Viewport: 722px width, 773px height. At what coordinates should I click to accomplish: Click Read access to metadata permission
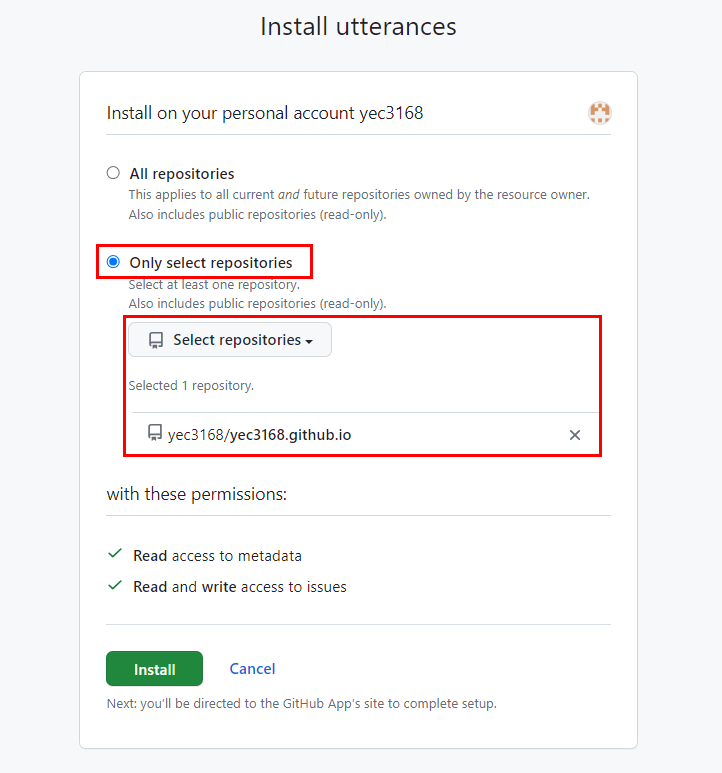[217, 556]
